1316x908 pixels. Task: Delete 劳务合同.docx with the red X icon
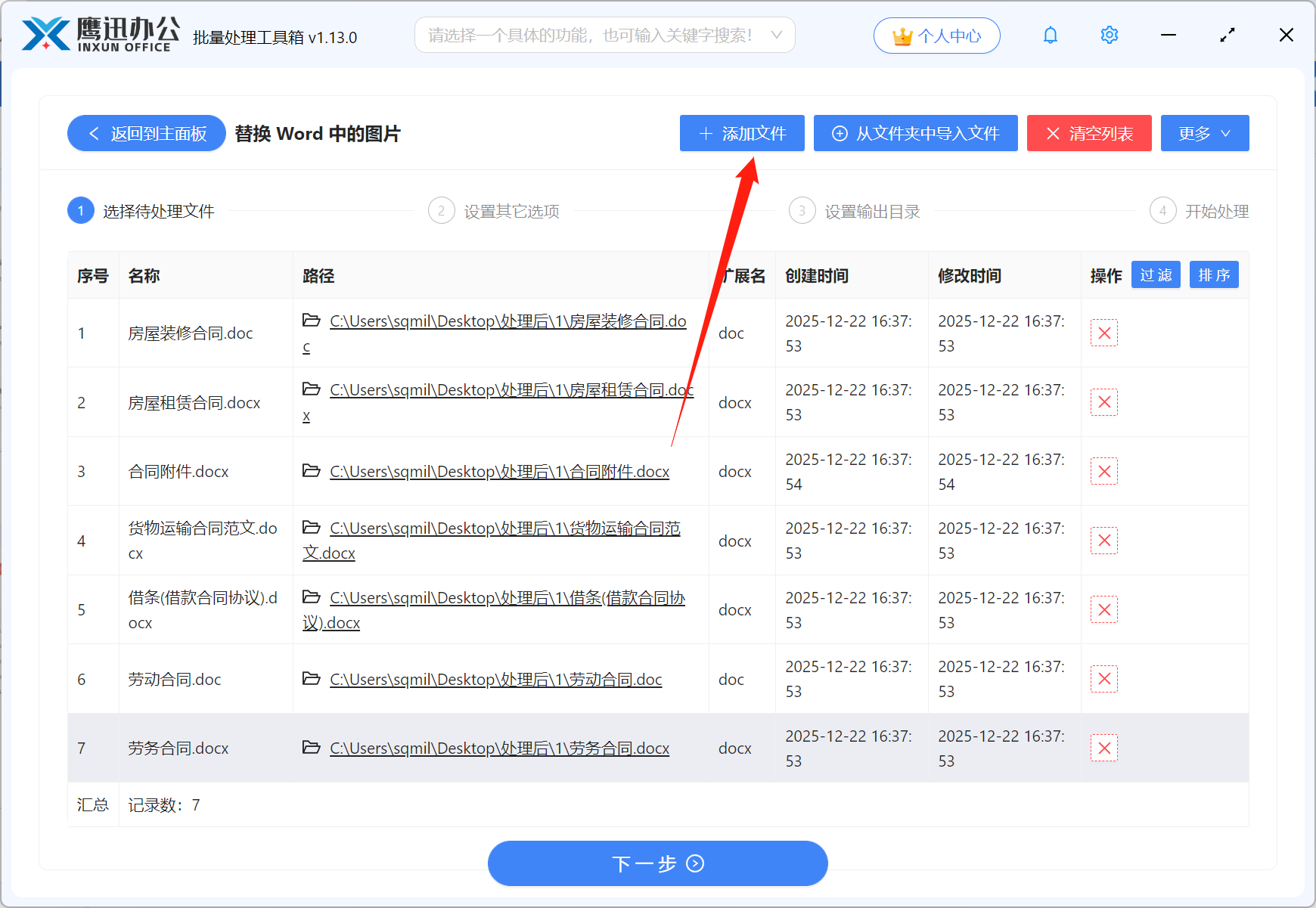1103,748
